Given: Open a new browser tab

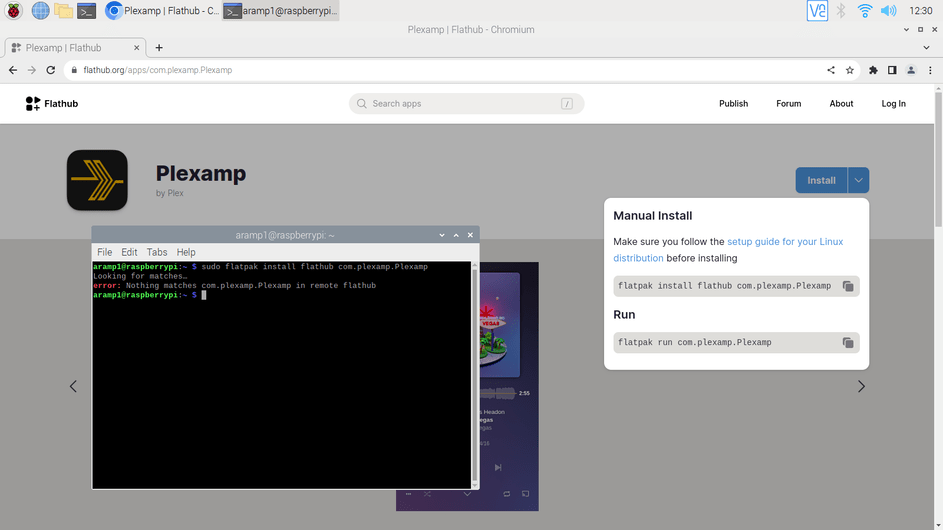Looking at the screenshot, I should pos(159,48).
